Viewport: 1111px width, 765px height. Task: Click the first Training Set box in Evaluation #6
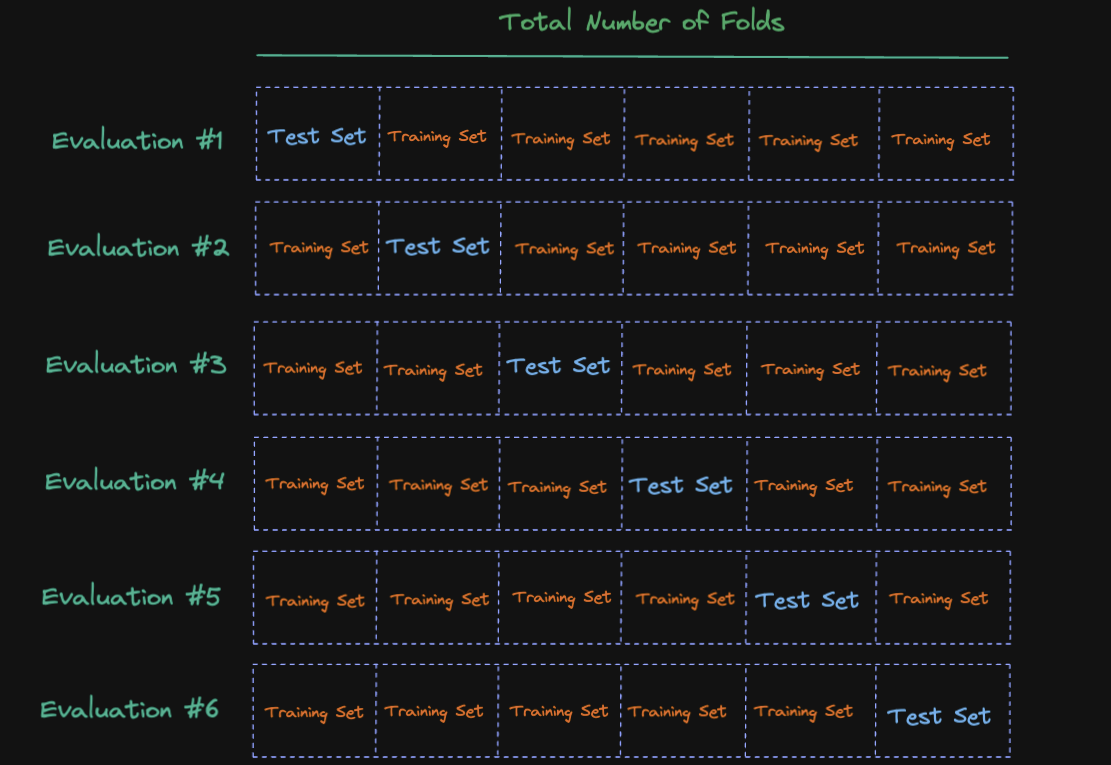(314, 710)
